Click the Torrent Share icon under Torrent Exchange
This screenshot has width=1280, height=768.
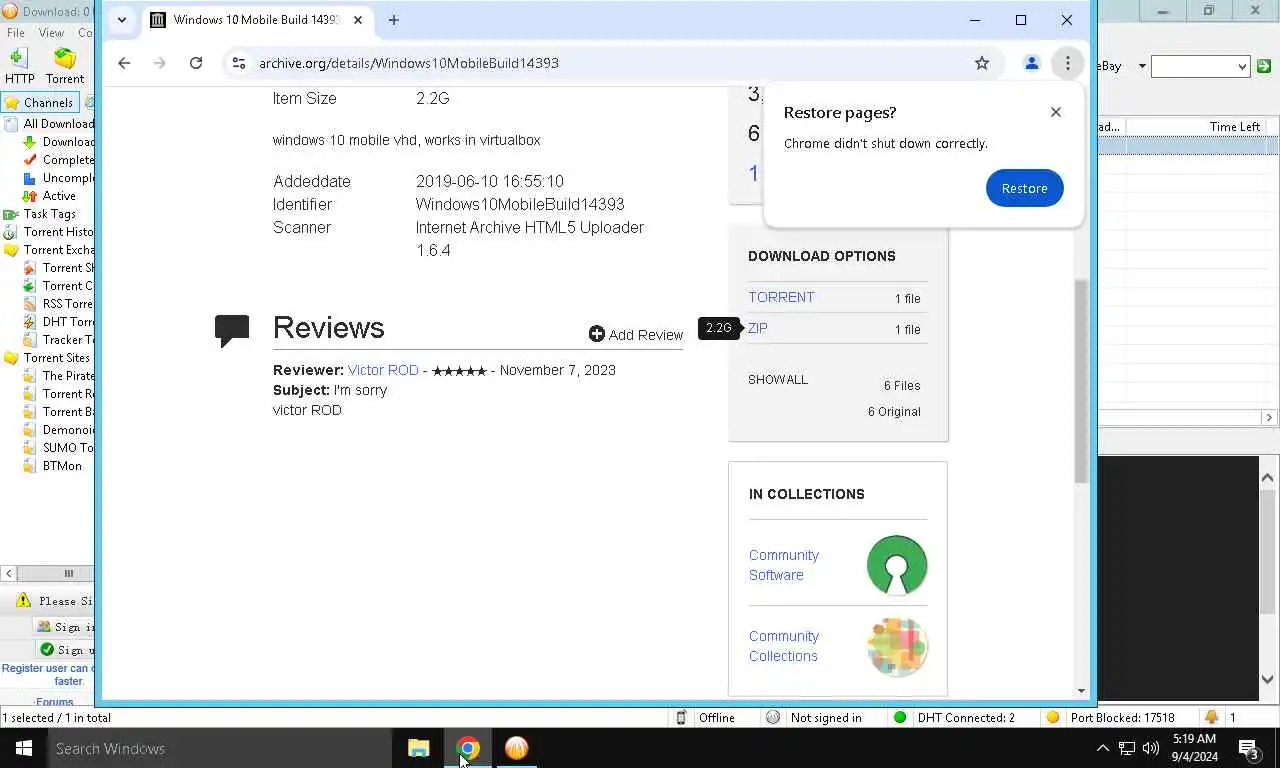[30, 268]
